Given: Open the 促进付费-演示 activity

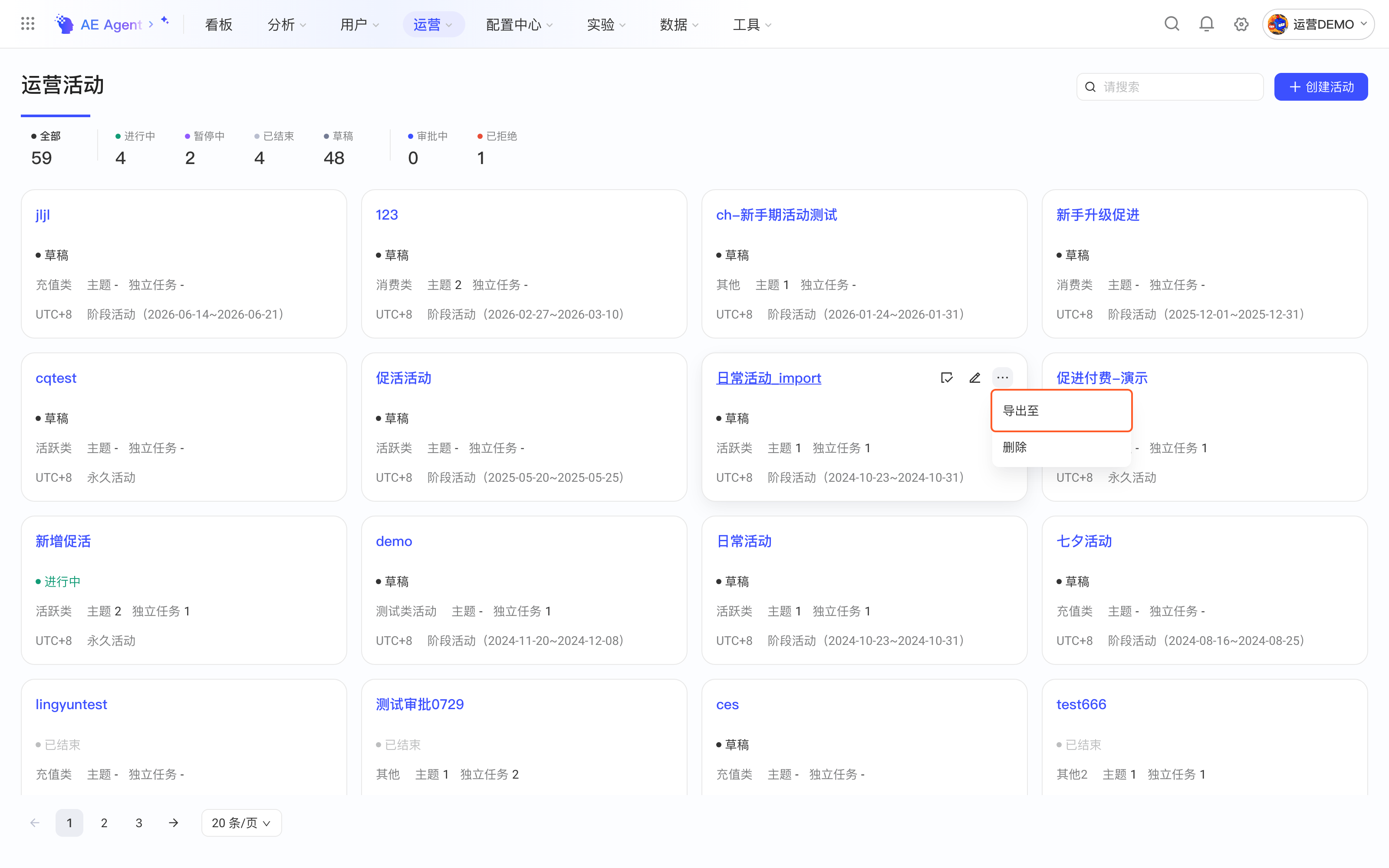Looking at the screenshot, I should [1102, 378].
